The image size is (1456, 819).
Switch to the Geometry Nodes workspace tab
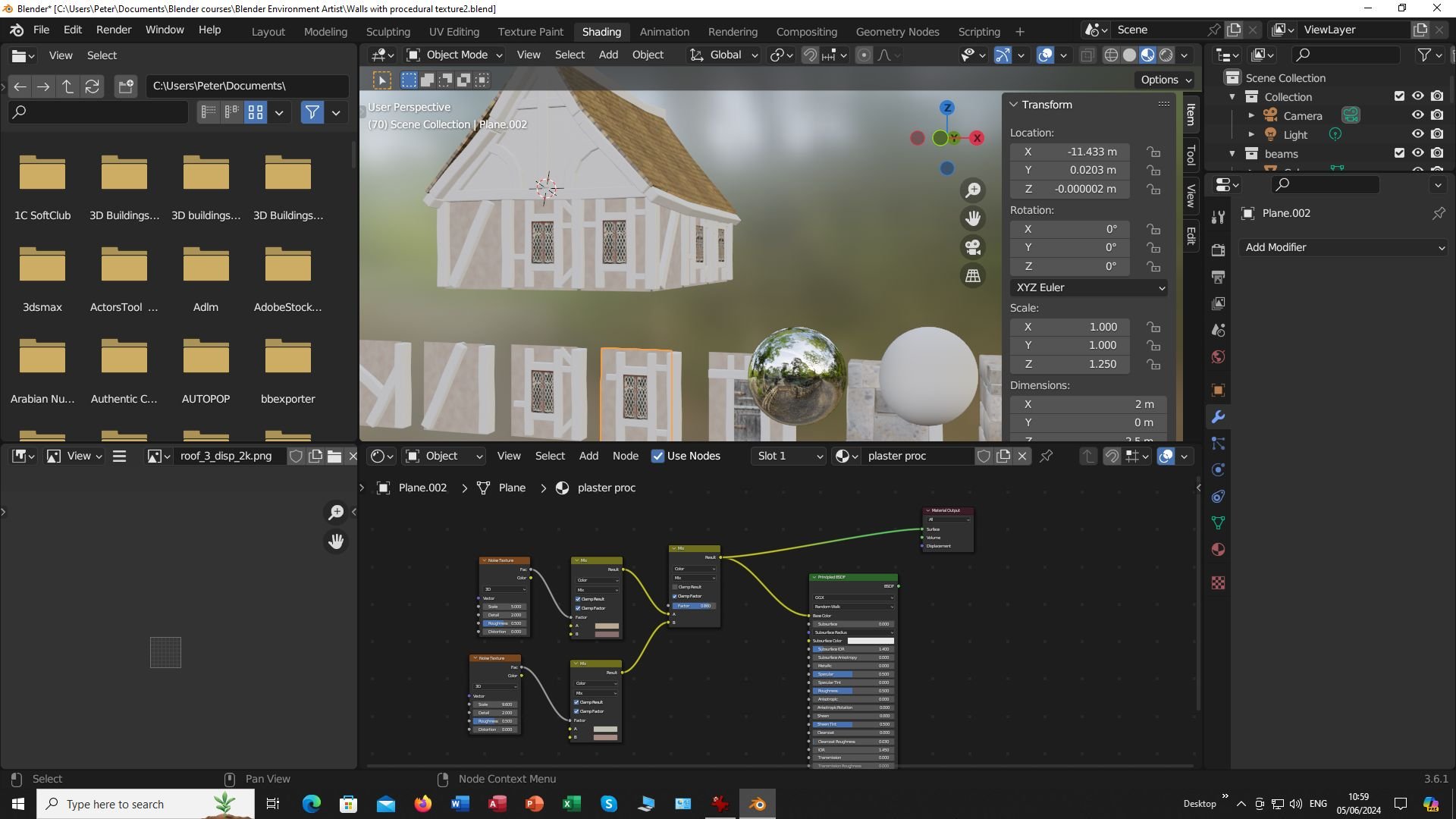897,32
